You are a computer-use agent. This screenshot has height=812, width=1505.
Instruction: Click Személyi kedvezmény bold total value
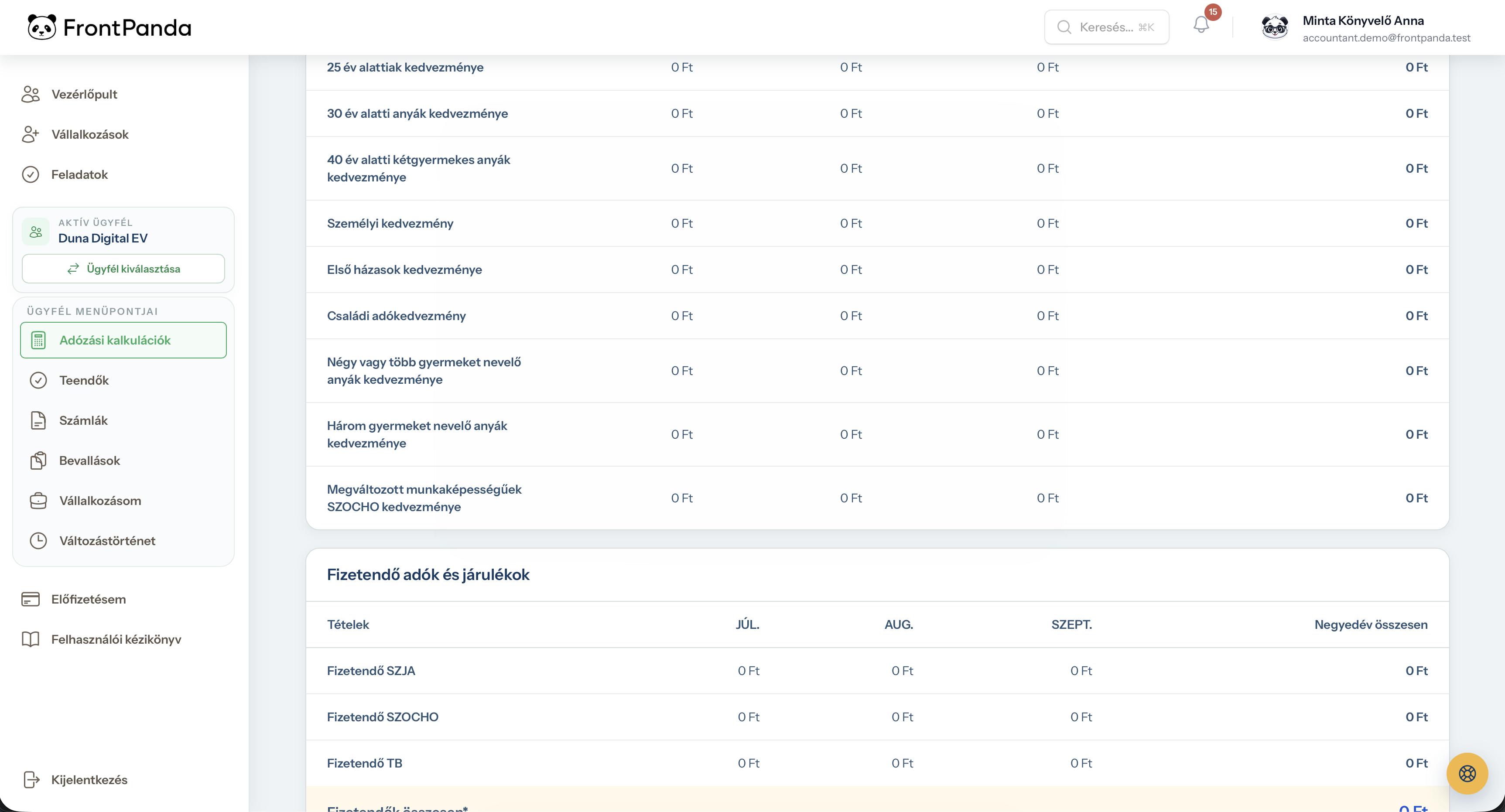click(1416, 223)
